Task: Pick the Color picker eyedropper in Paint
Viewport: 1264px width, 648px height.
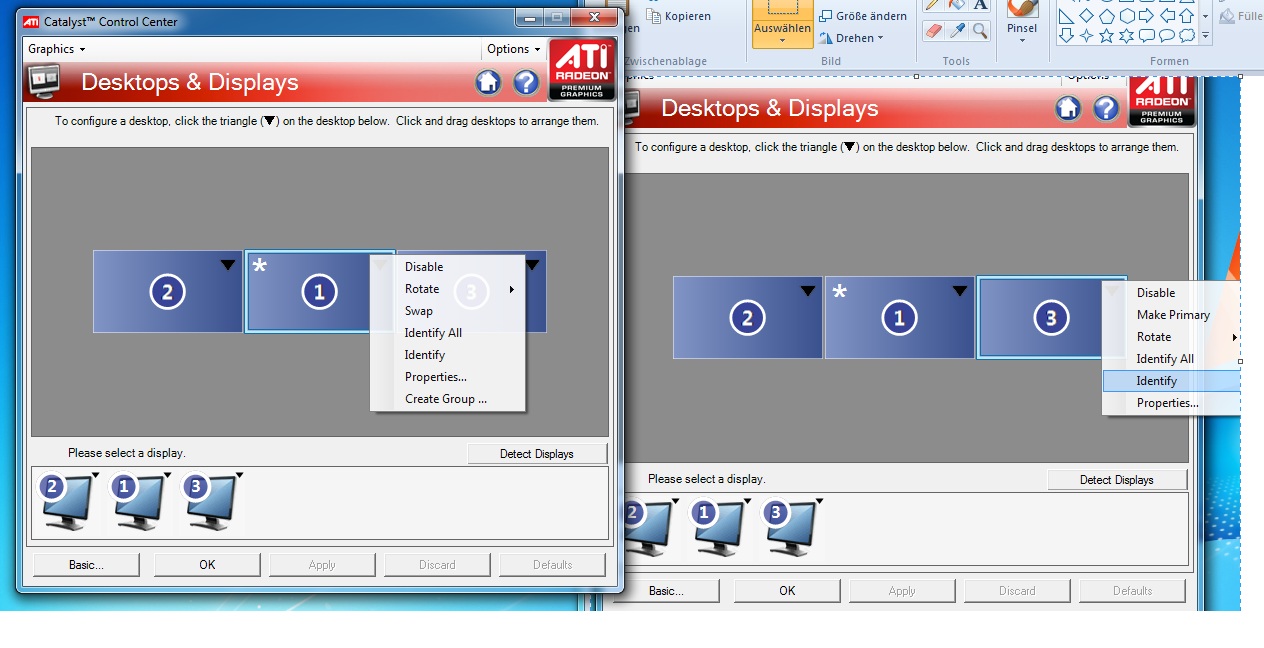Action: (957, 31)
